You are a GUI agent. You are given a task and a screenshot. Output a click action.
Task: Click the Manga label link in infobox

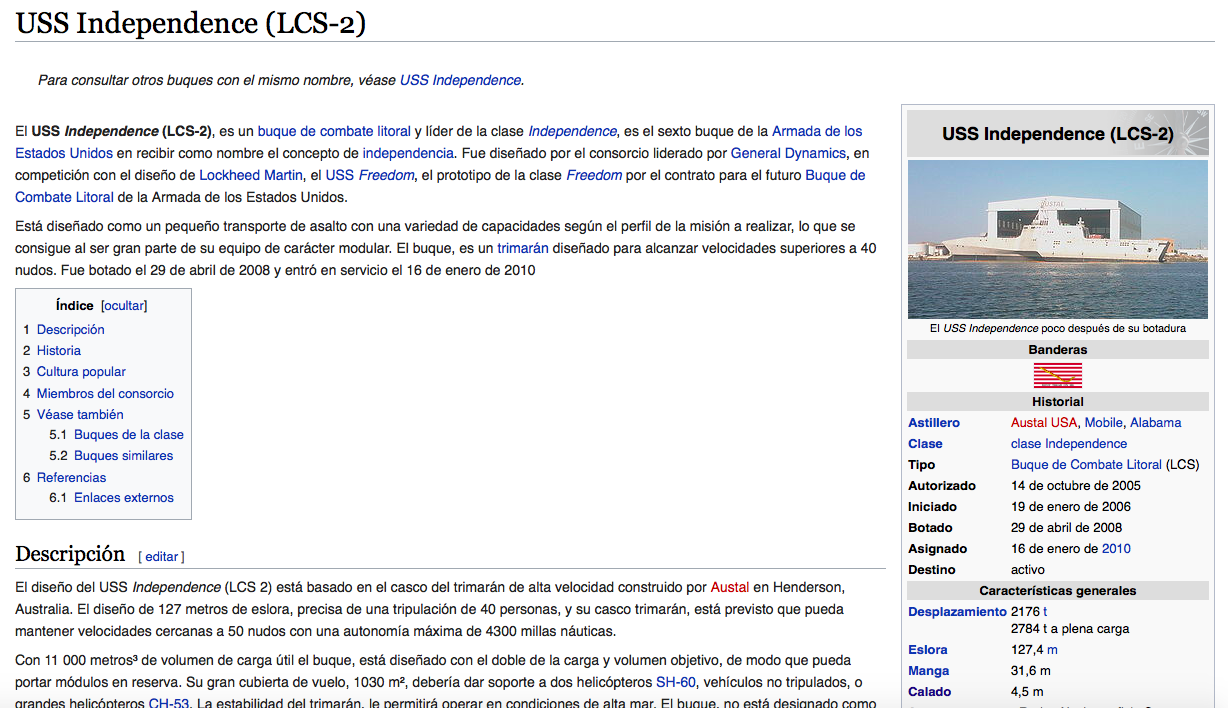pos(929,671)
